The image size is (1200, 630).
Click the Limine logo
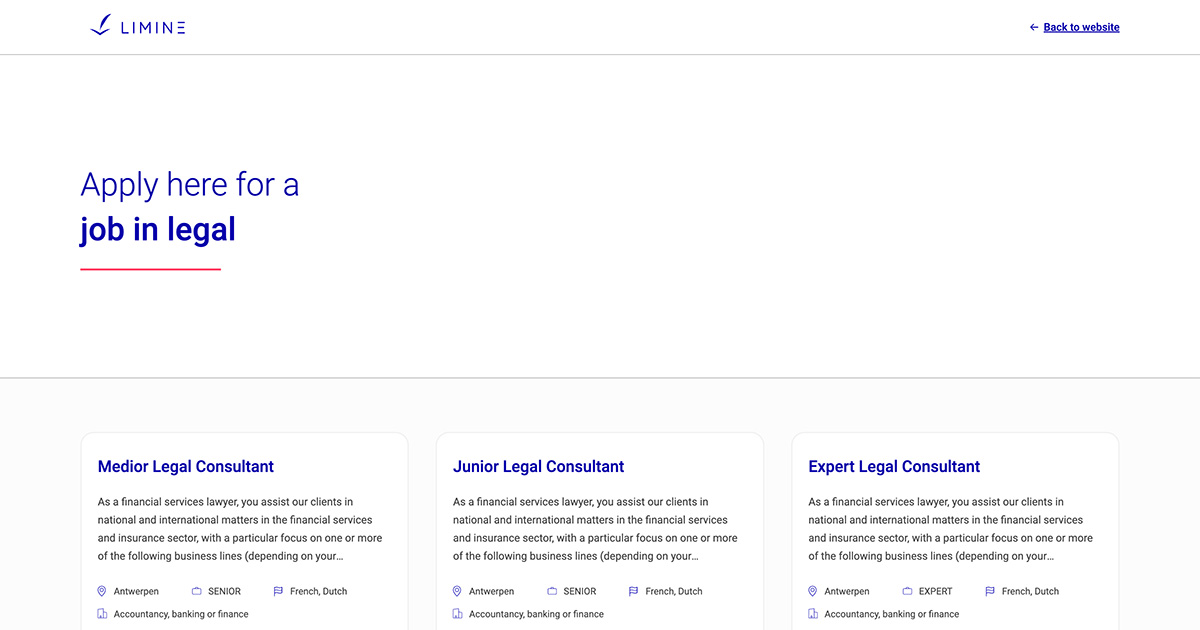point(138,27)
